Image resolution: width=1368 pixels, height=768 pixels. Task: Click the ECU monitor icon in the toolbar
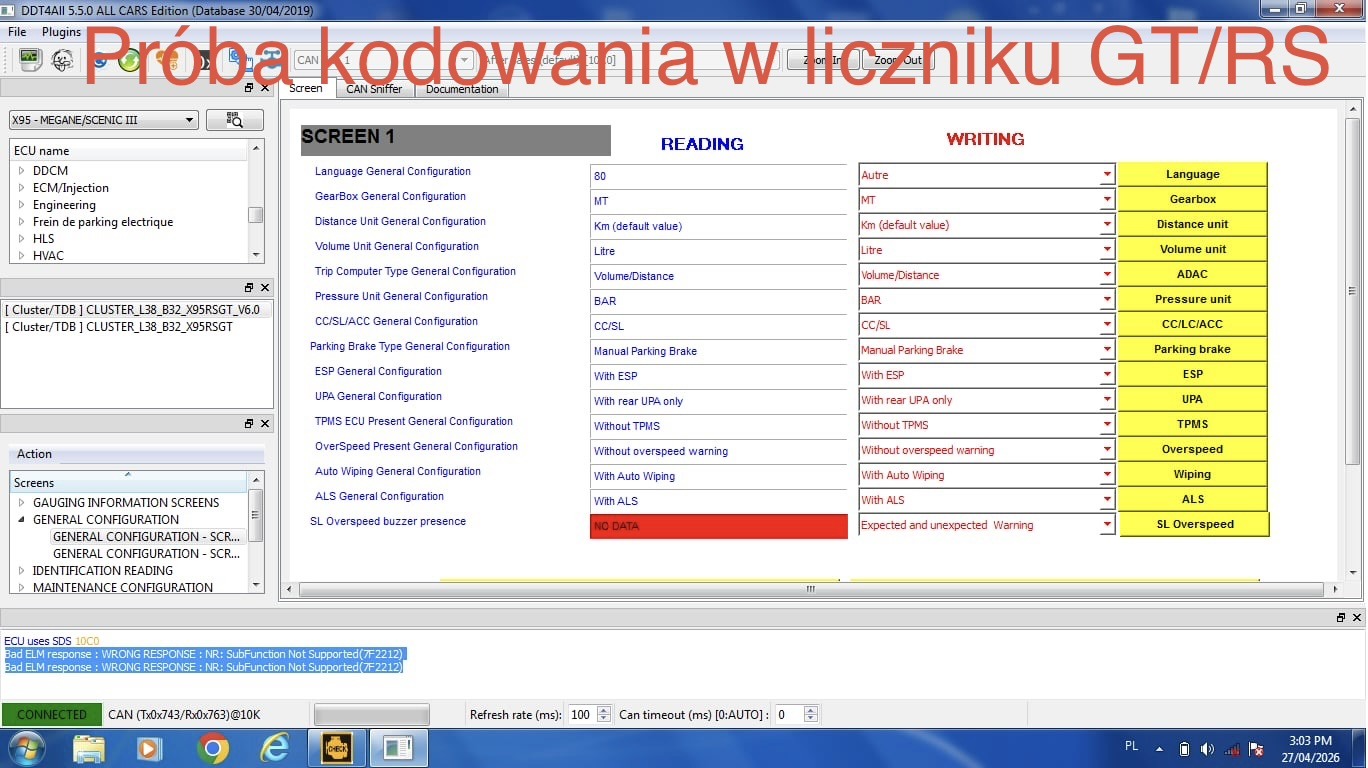30,59
